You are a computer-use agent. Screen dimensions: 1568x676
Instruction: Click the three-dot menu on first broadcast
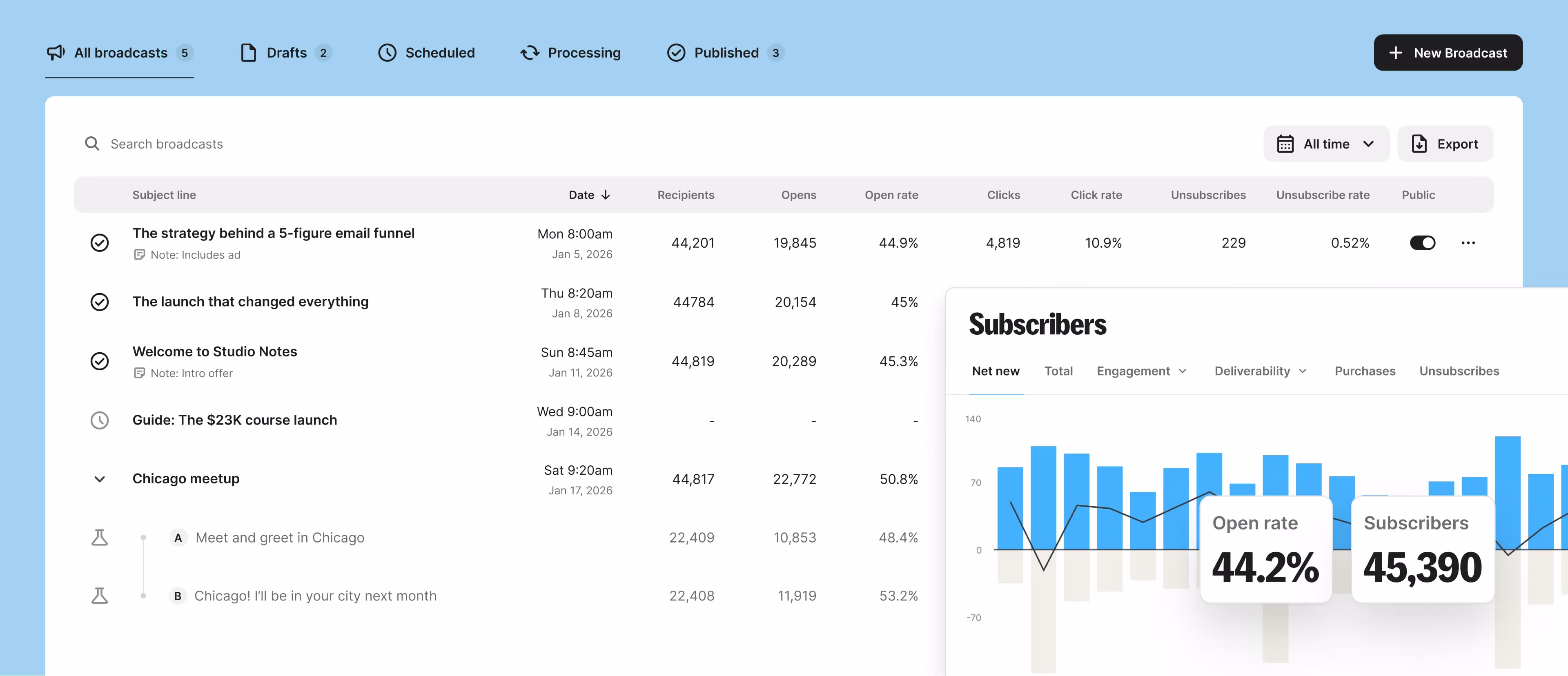click(x=1468, y=243)
